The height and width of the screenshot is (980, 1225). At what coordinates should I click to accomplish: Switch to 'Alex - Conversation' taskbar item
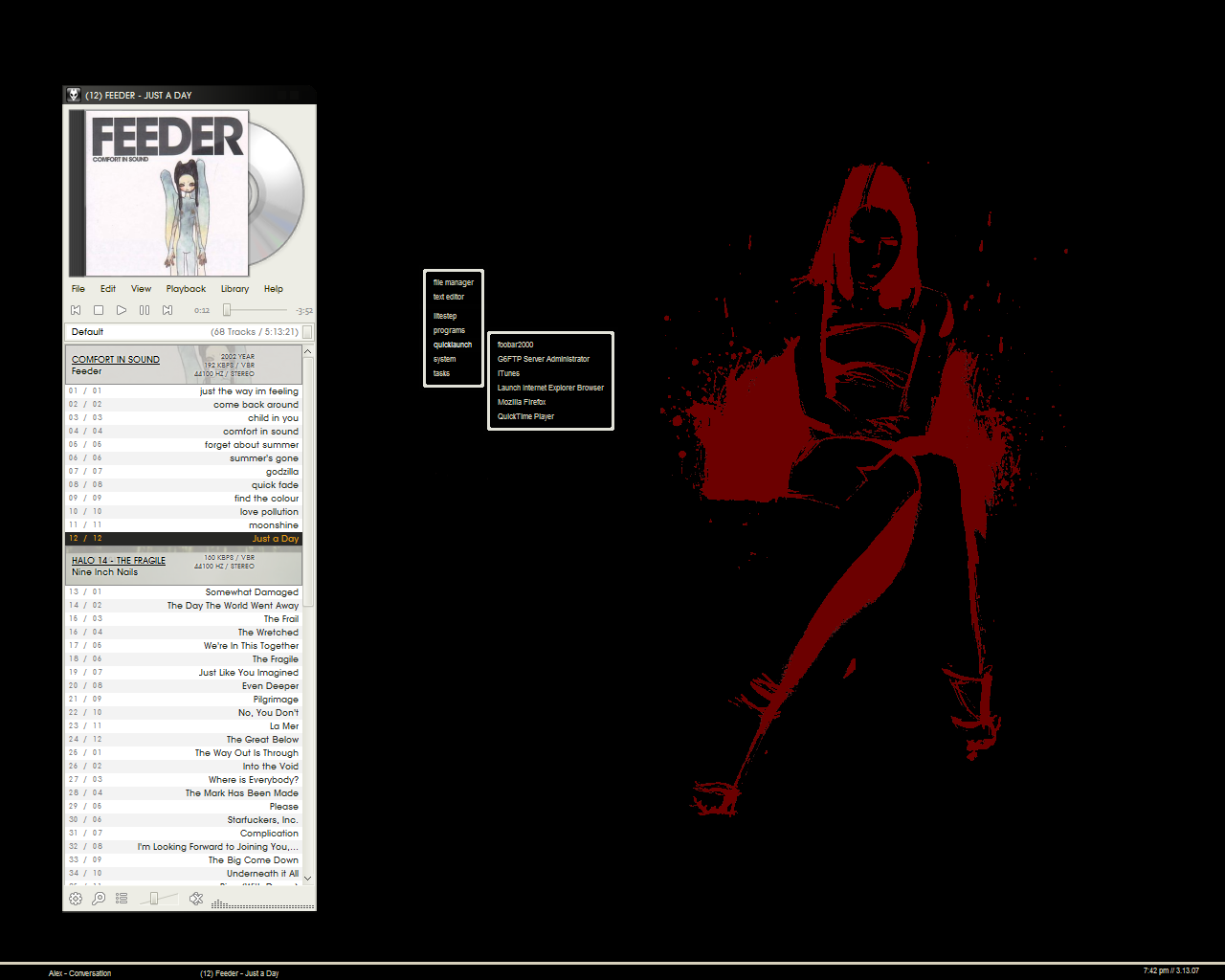tap(80, 973)
